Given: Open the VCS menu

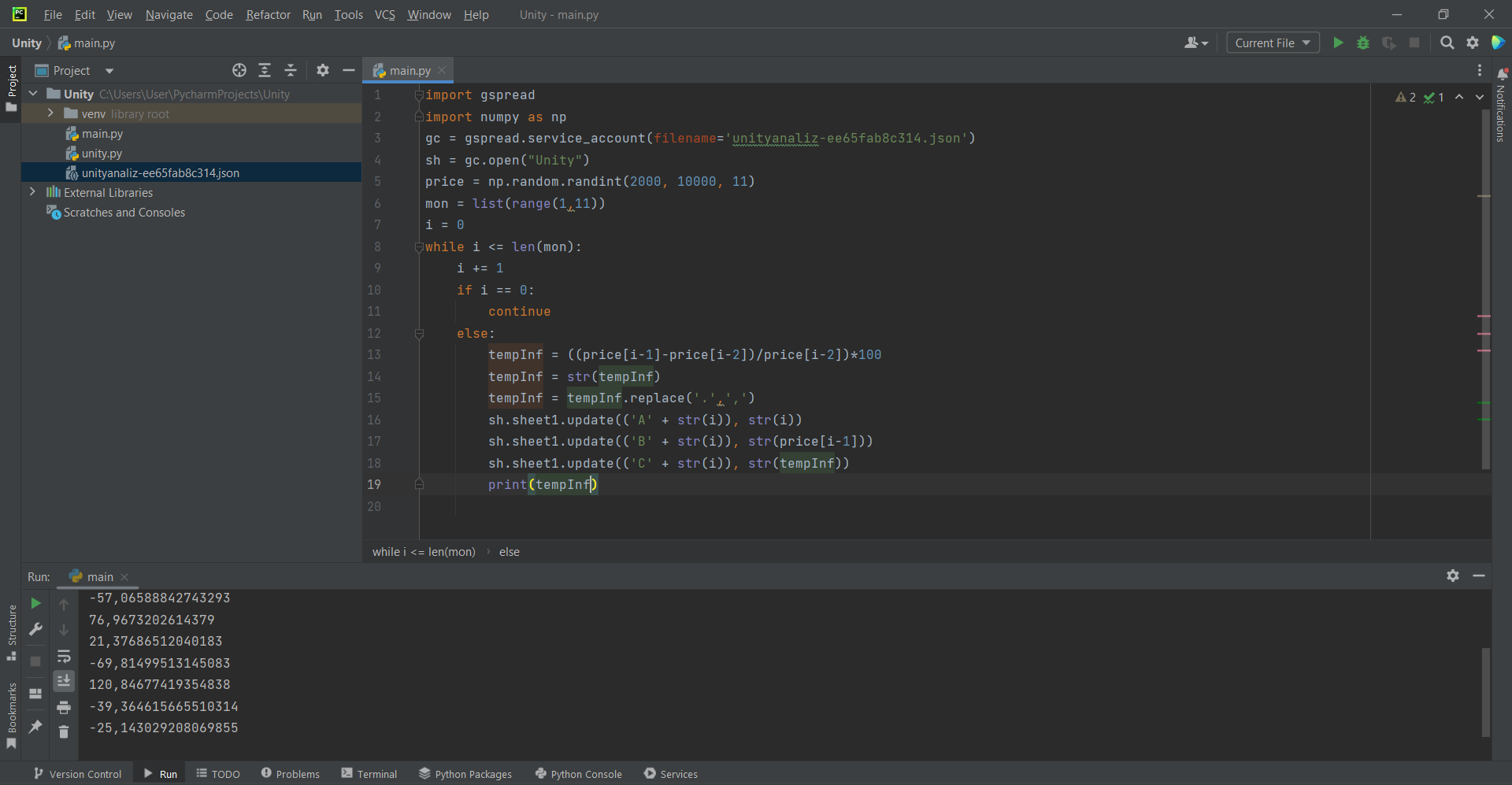Looking at the screenshot, I should 384,14.
